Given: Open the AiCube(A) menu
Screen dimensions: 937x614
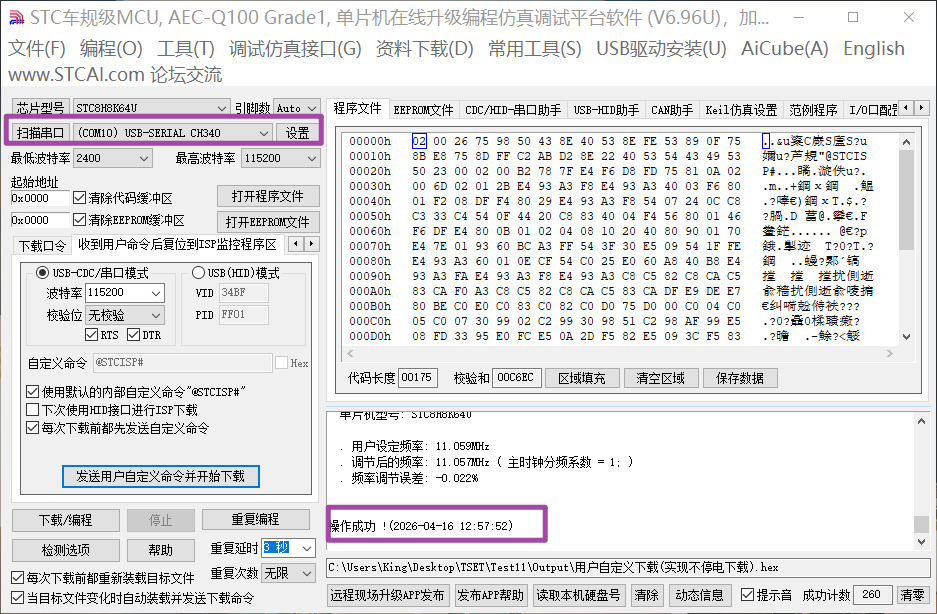Looking at the screenshot, I should [x=785, y=48].
